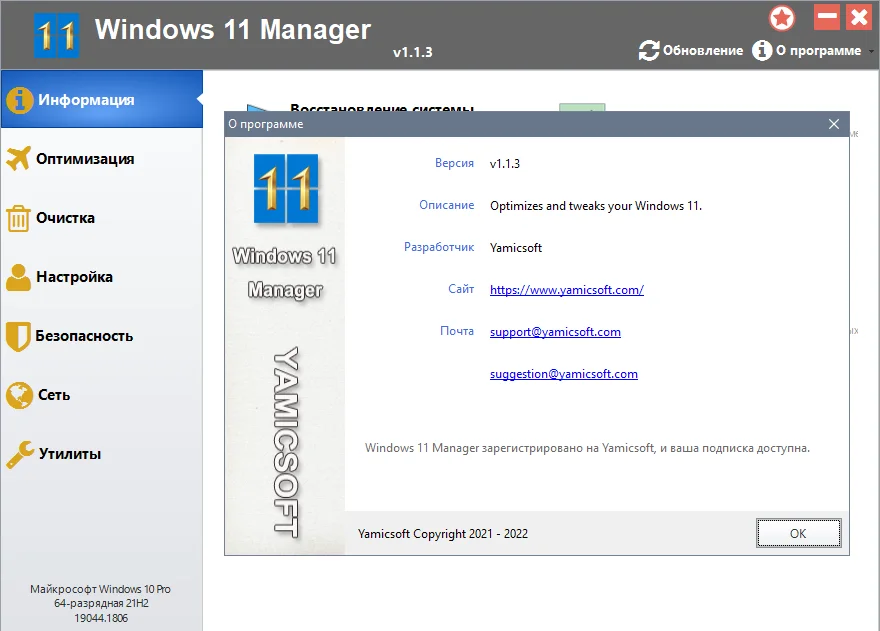The width and height of the screenshot is (880, 631).
Task: Click the 11 app logo in header
Action: point(56,35)
